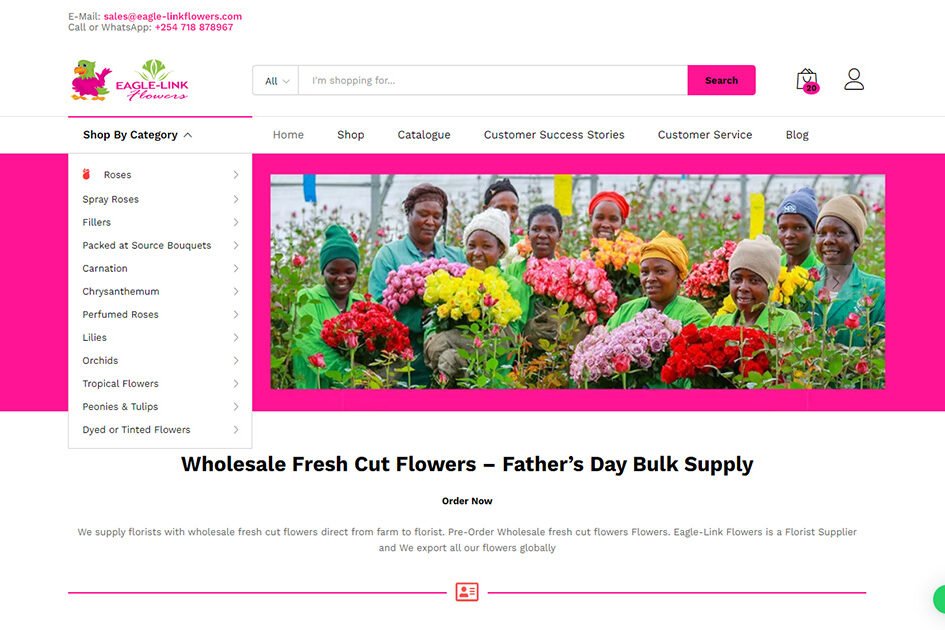Expand the Orchids category chevron
945x630 pixels.
point(236,361)
